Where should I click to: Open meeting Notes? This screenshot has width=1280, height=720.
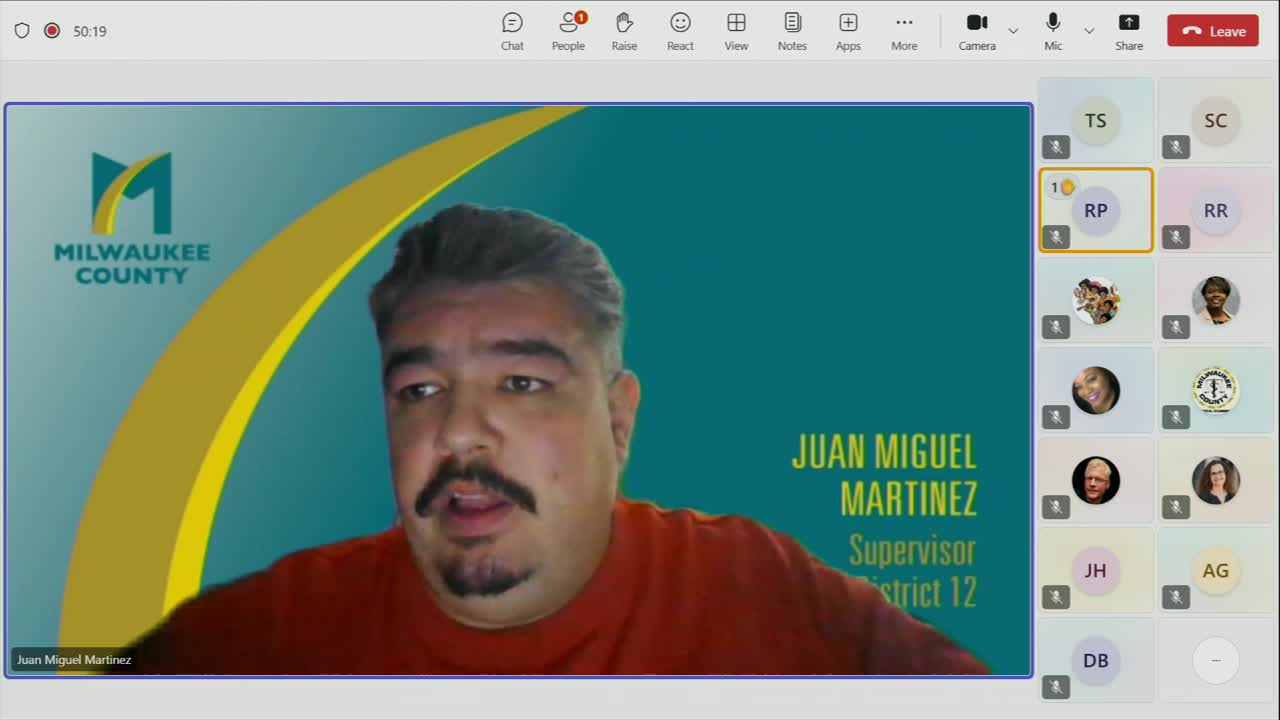pos(792,31)
